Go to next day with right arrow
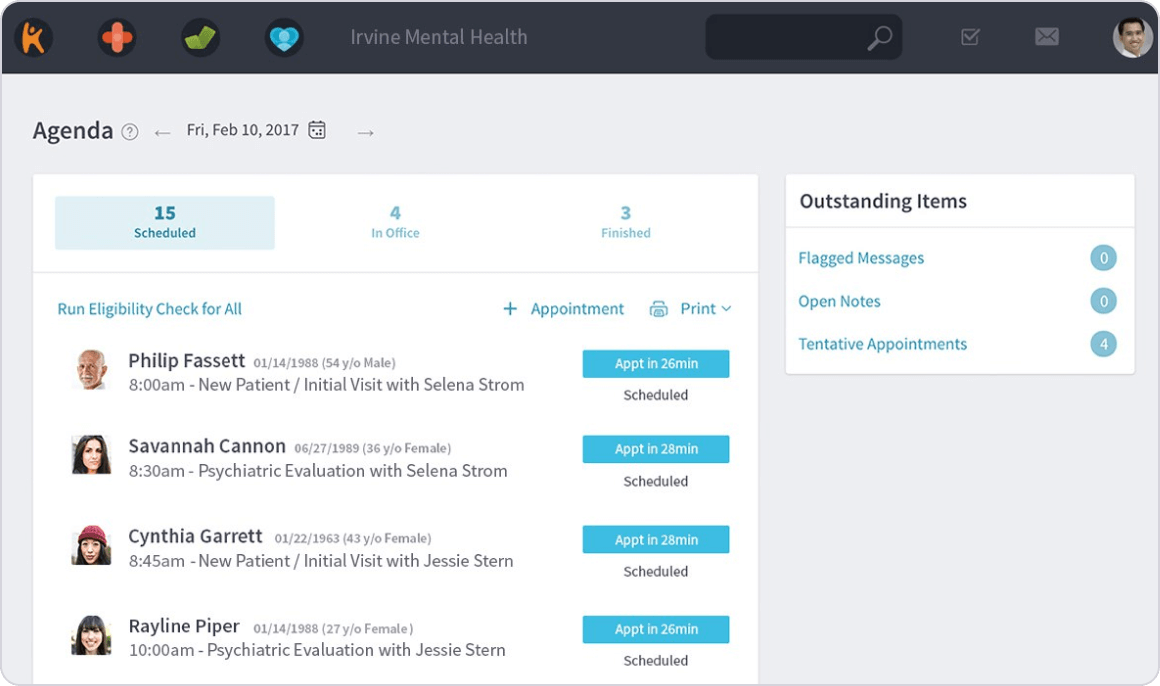Image resolution: width=1160 pixels, height=686 pixels. [366, 132]
